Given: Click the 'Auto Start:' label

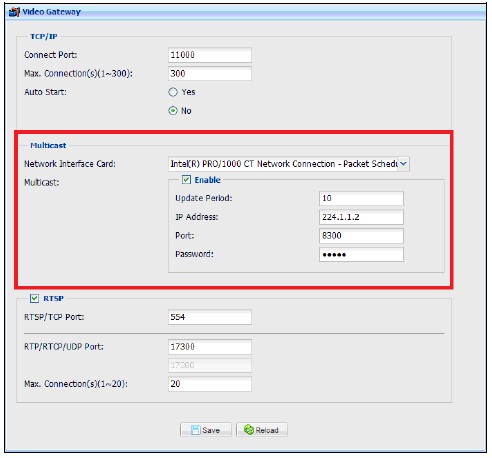Looking at the screenshot, I should click(x=45, y=92).
